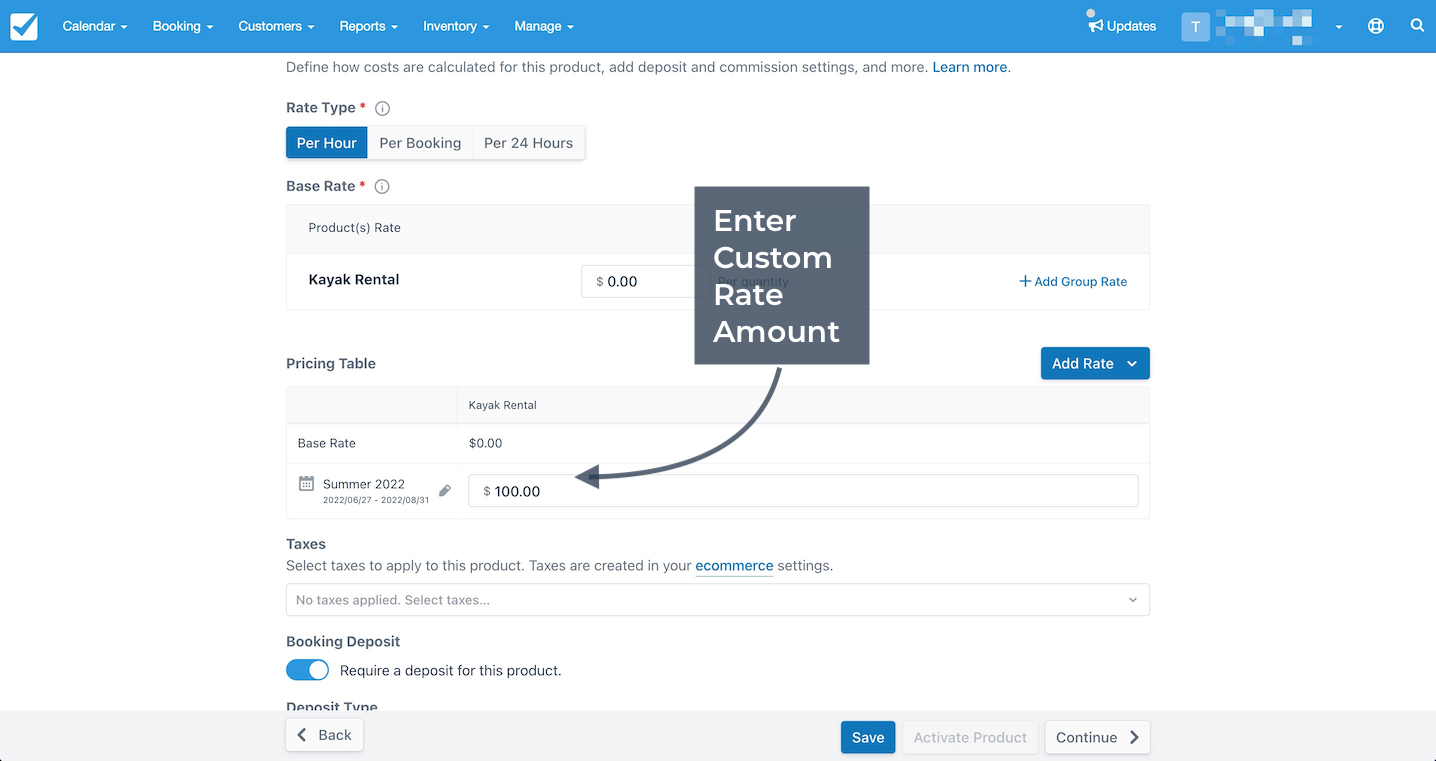Click the Base Rate row label
1436x761 pixels.
tap(327, 443)
